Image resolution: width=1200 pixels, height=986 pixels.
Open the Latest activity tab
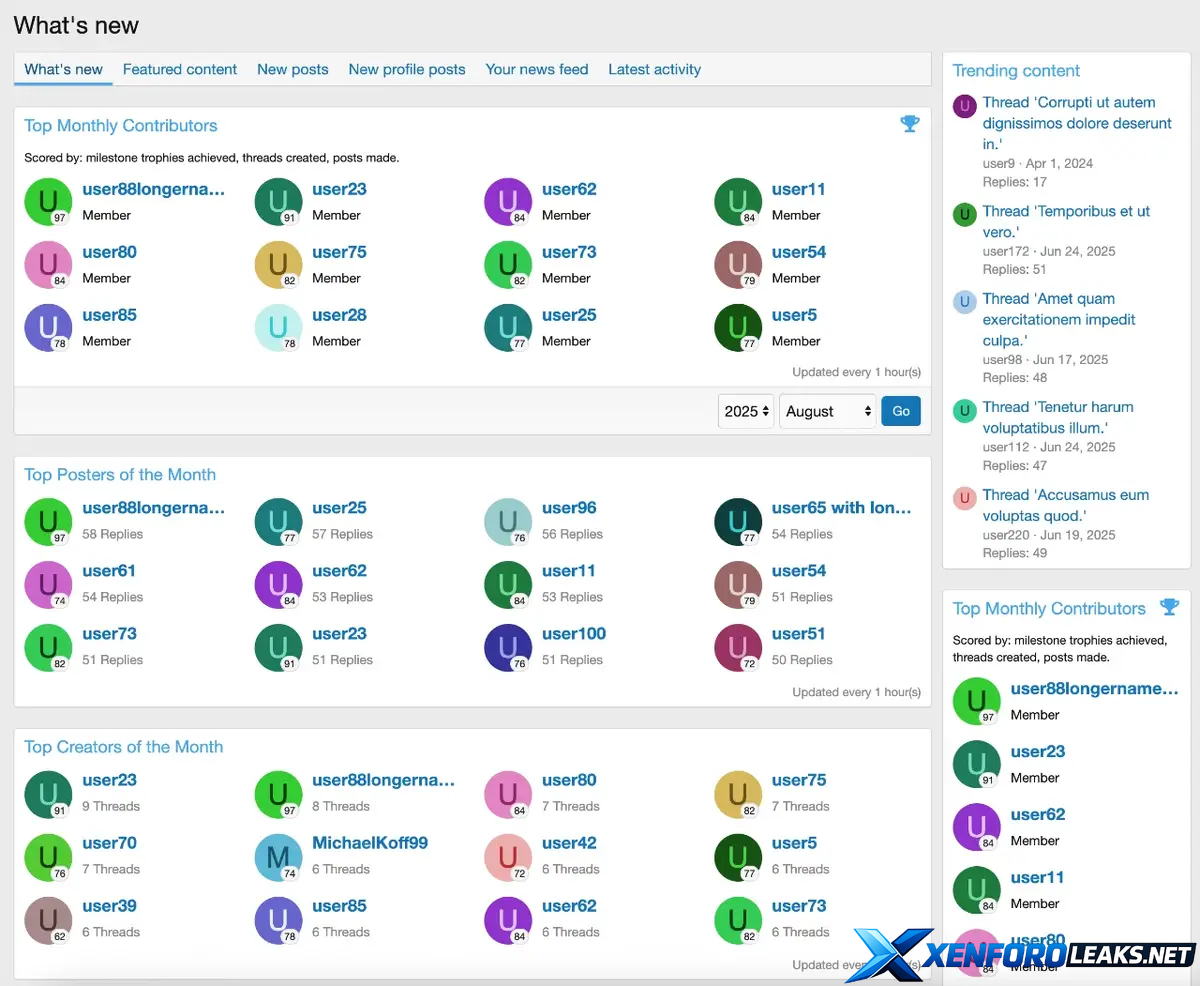click(x=654, y=69)
